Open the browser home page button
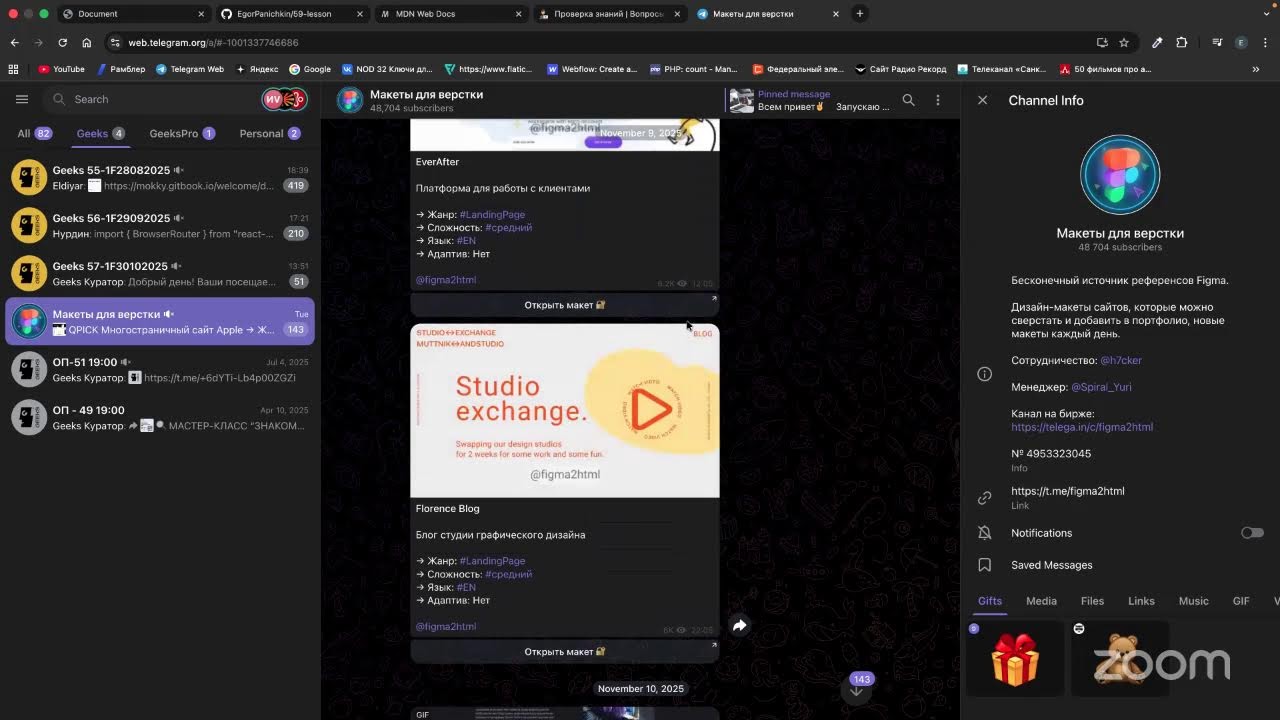Viewport: 1280px width, 720px height. click(x=87, y=43)
